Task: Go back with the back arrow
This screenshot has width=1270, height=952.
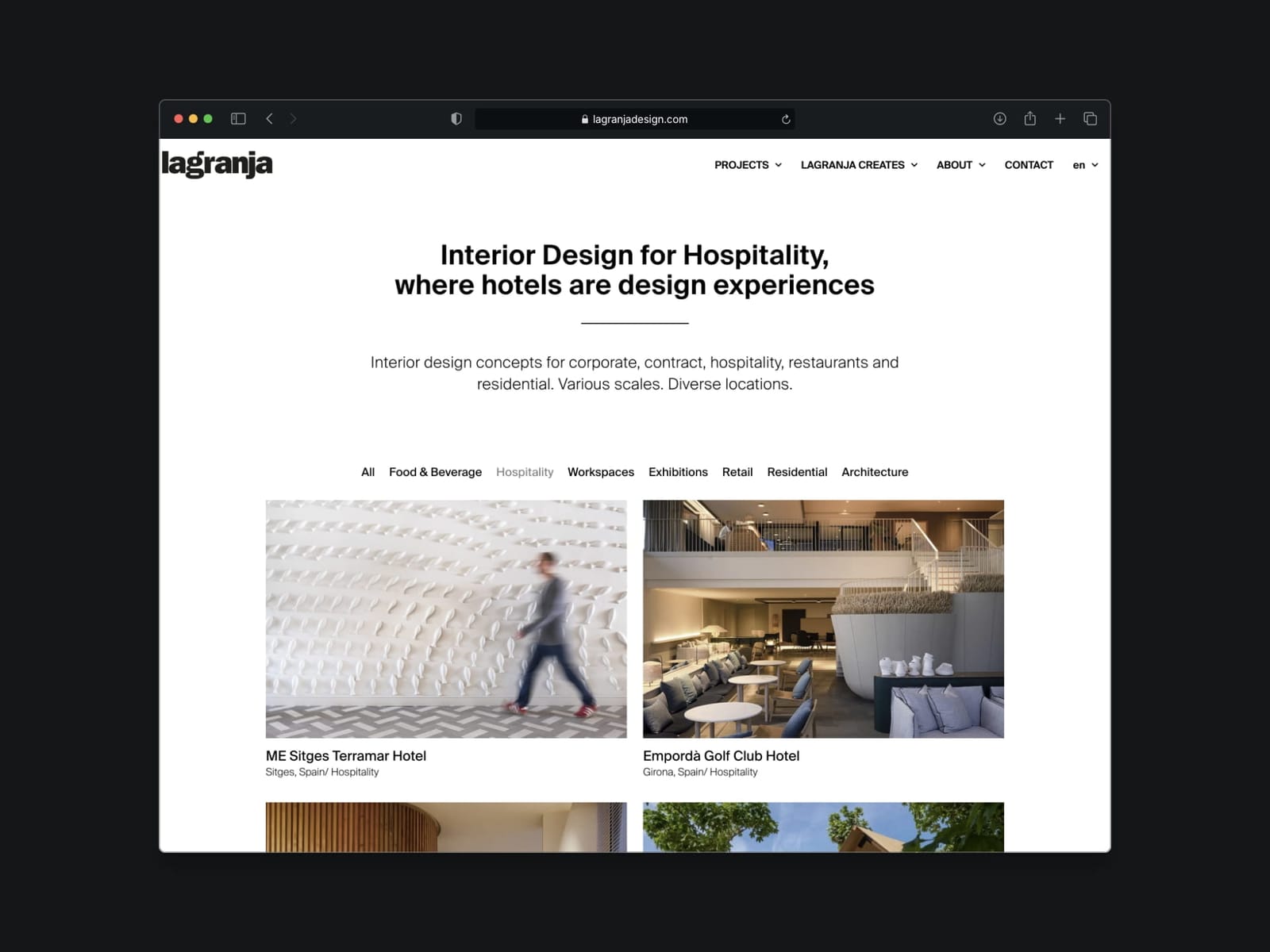Action: pyautogui.click(x=269, y=119)
